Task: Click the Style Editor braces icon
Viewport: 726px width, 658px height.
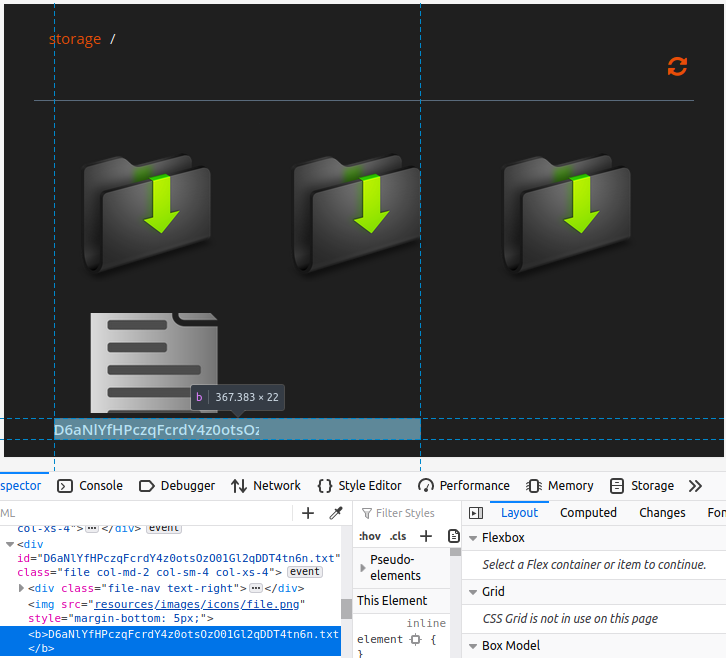Action: point(325,486)
